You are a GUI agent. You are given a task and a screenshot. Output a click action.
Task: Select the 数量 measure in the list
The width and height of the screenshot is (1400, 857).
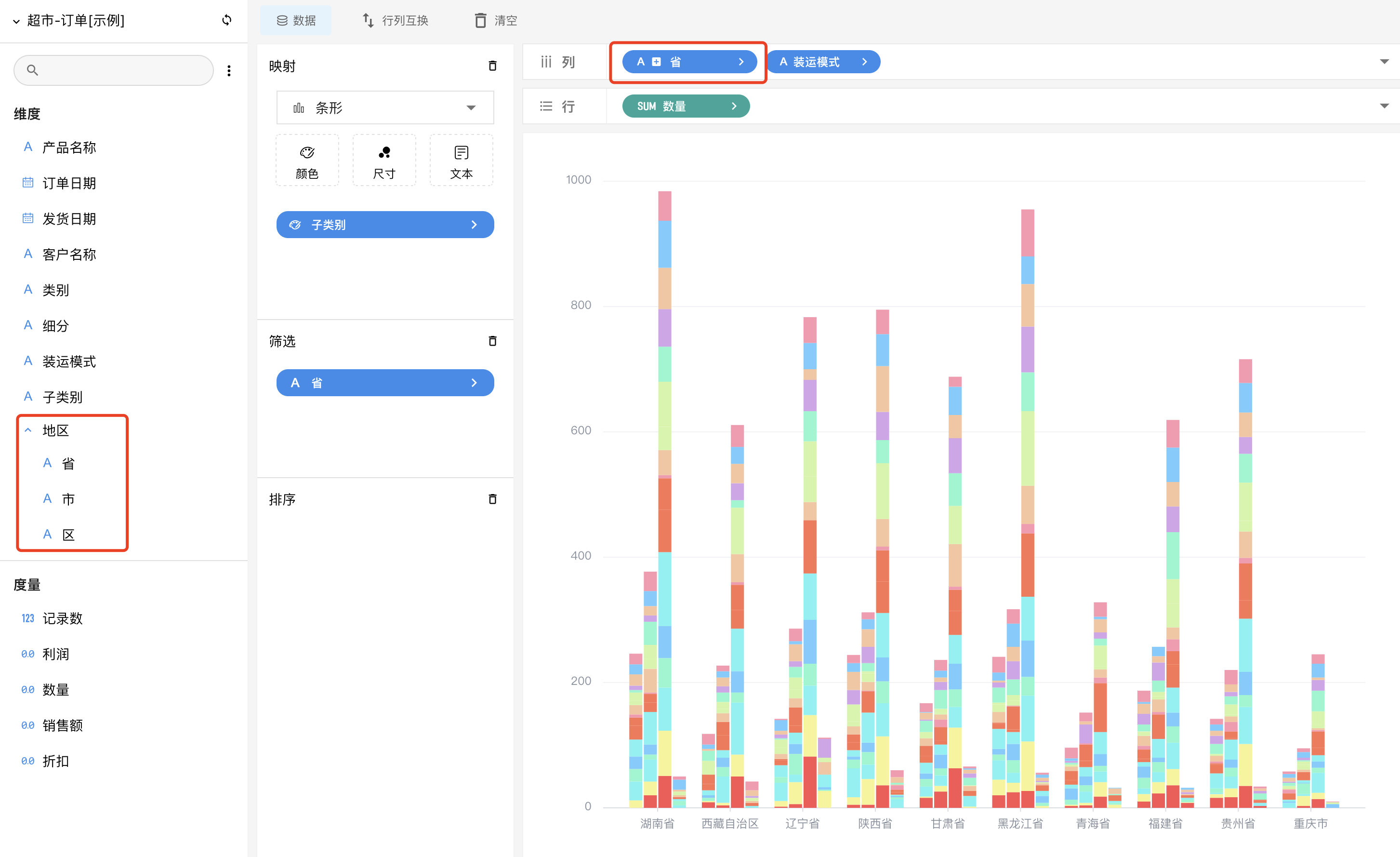56,689
